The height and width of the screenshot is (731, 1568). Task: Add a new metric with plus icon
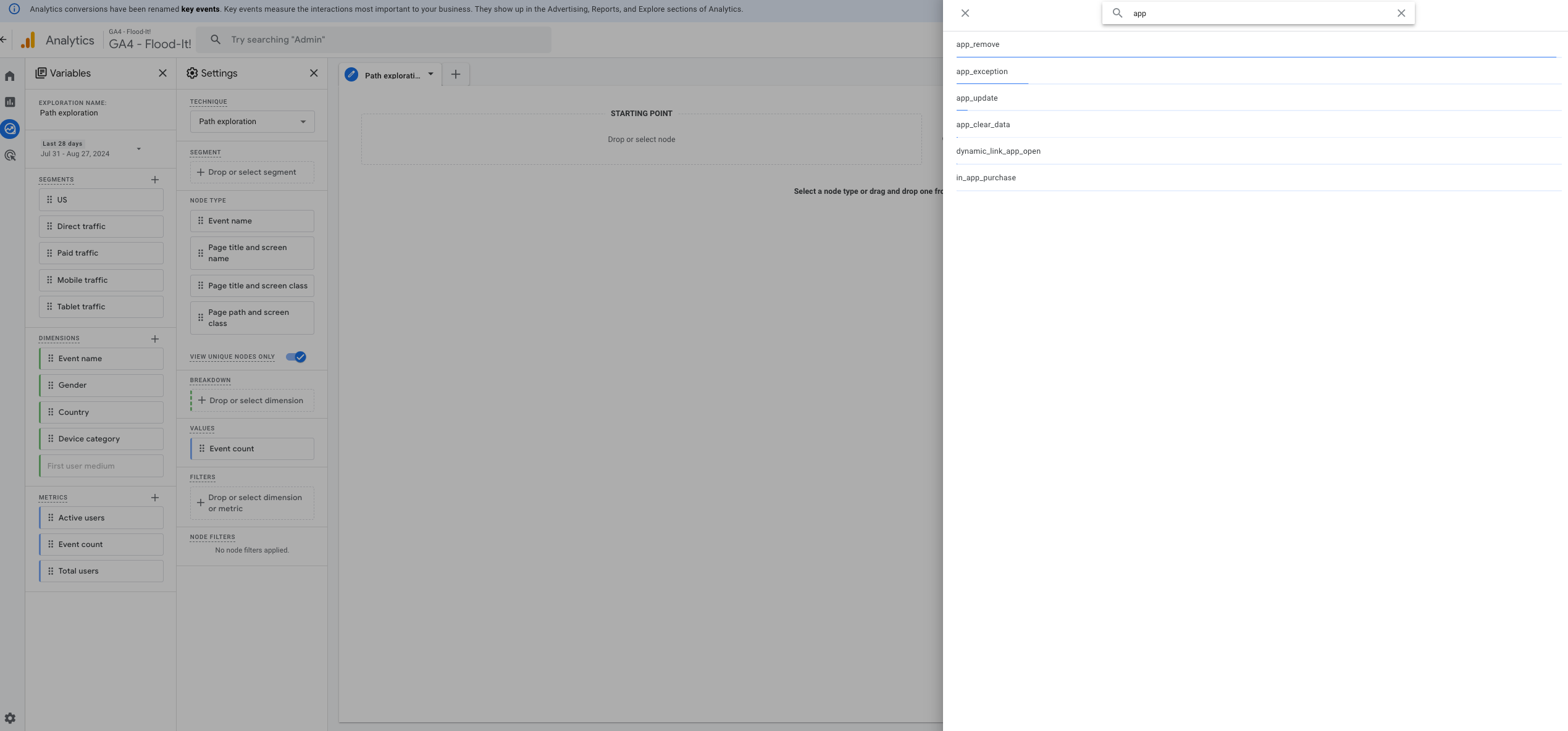155,498
